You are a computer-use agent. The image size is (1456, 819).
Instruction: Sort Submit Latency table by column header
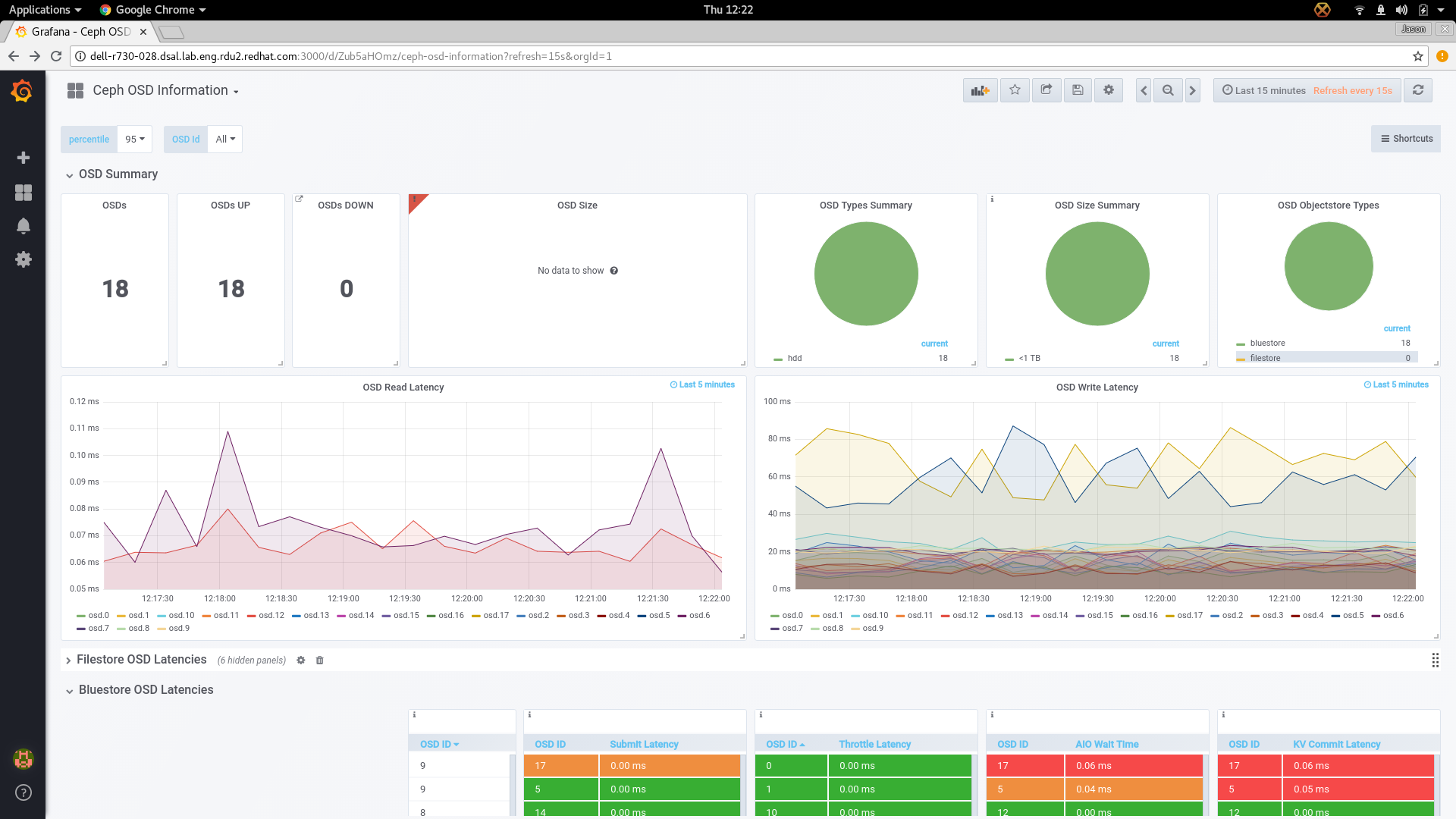644,744
